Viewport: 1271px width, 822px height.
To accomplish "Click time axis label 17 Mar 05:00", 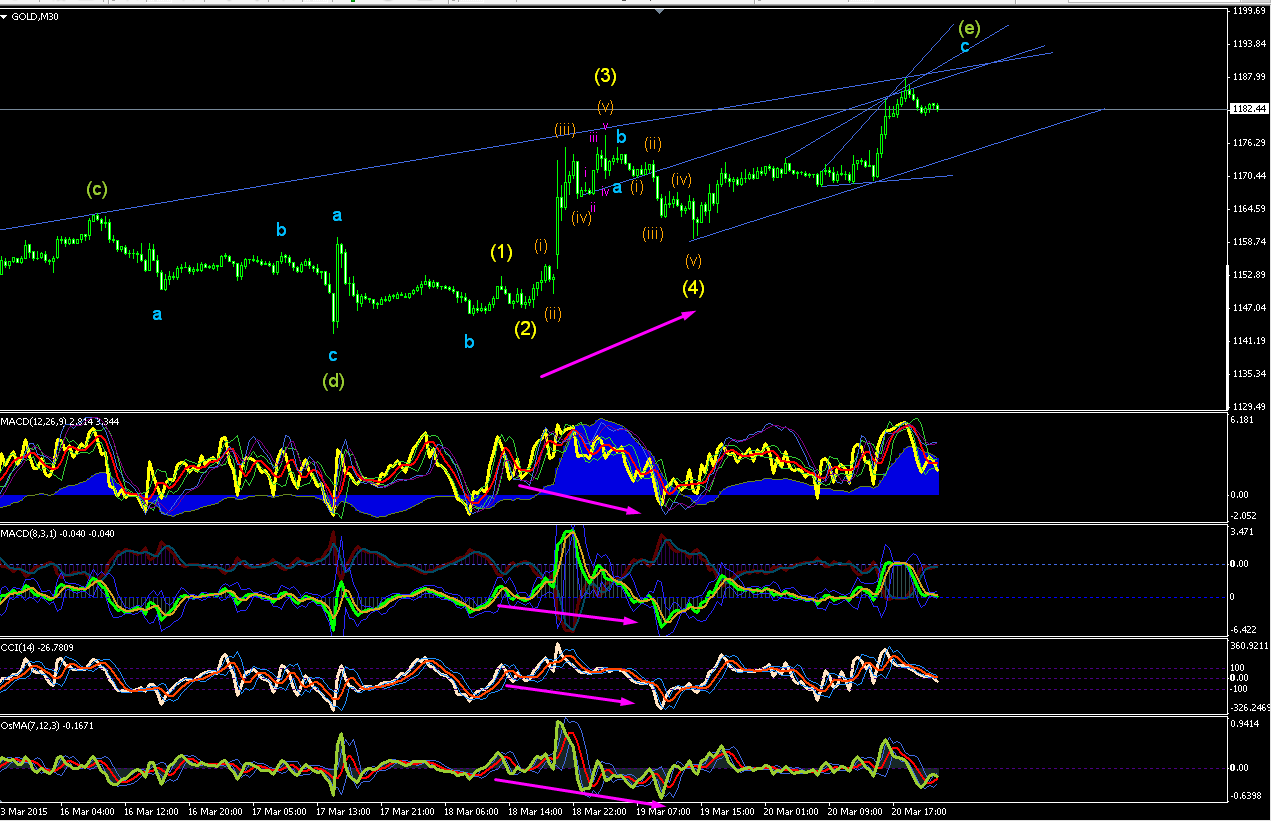I will click(281, 811).
